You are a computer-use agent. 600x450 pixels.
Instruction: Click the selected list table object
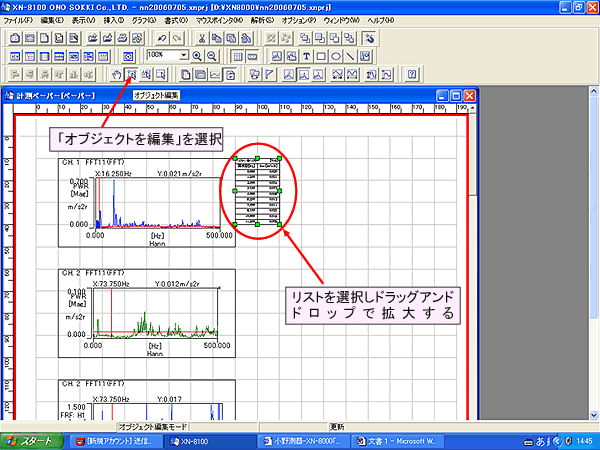point(257,191)
